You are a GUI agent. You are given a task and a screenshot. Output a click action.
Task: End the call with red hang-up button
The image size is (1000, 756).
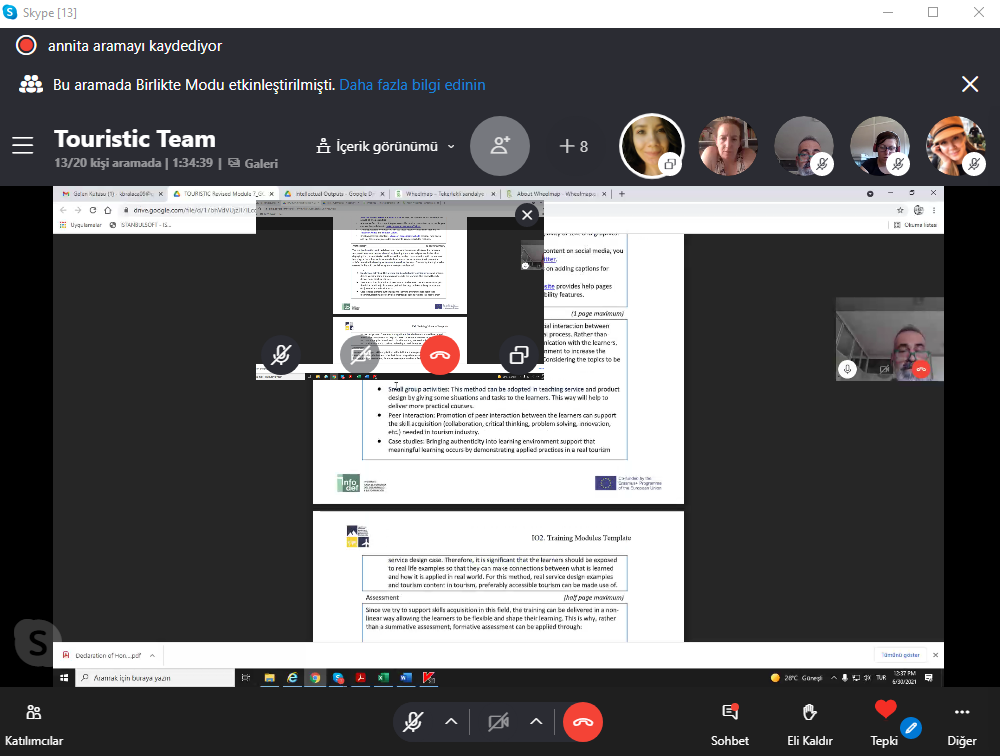[x=583, y=722]
